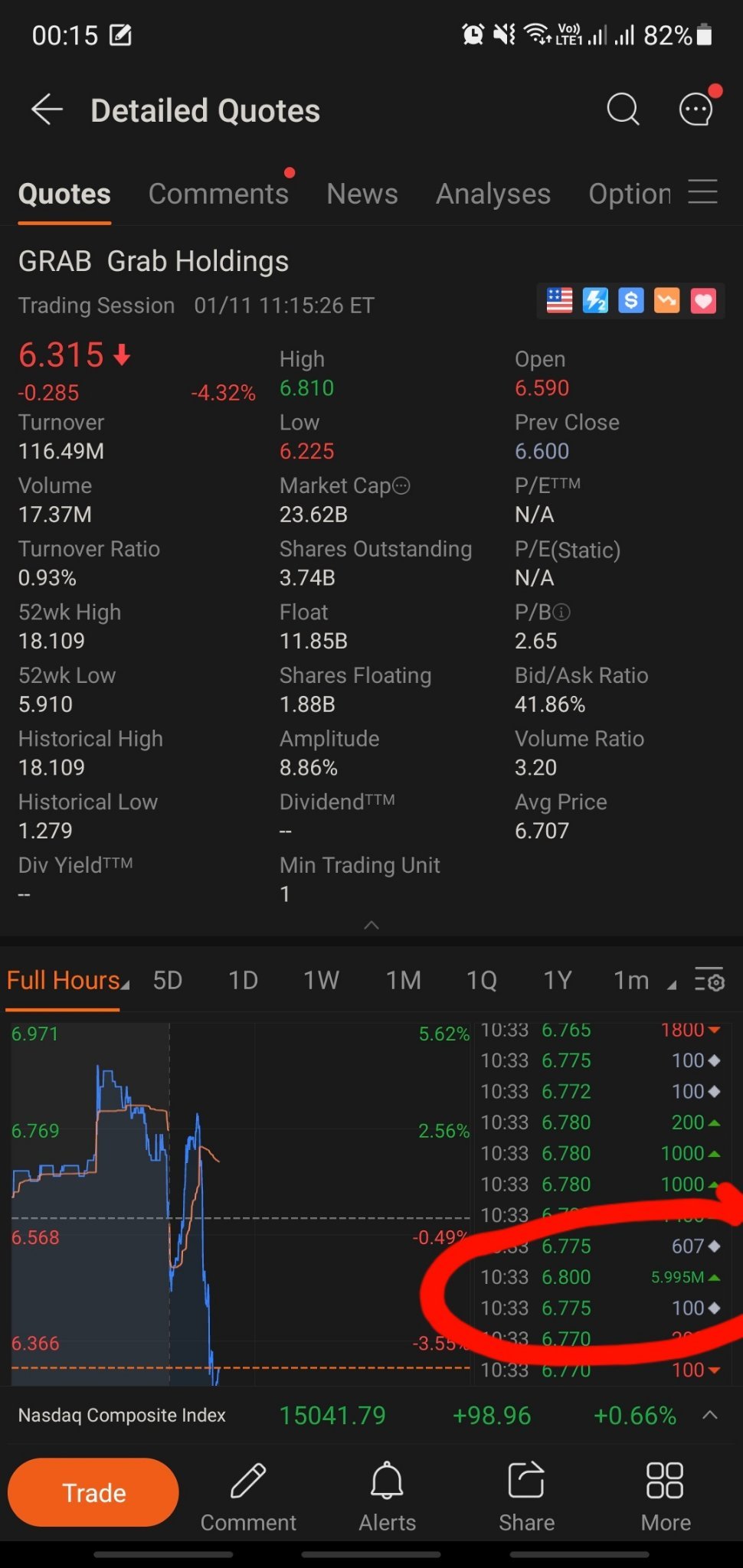Tap the Float value 11.85B
The width and height of the screenshot is (743, 1568).
[x=313, y=641]
